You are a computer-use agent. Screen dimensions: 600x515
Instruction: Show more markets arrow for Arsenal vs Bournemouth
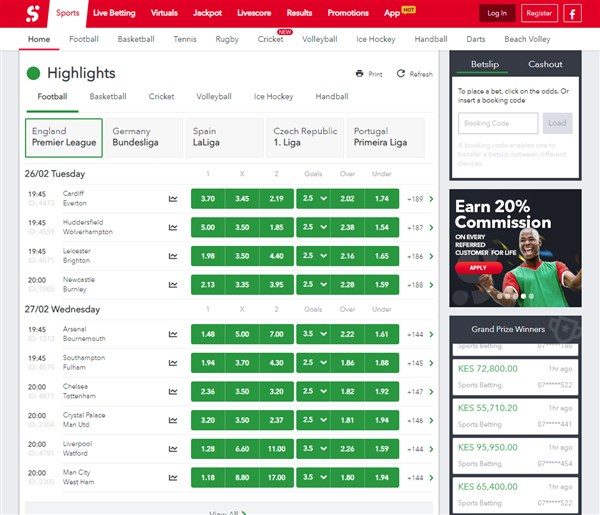tap(431, 334)
